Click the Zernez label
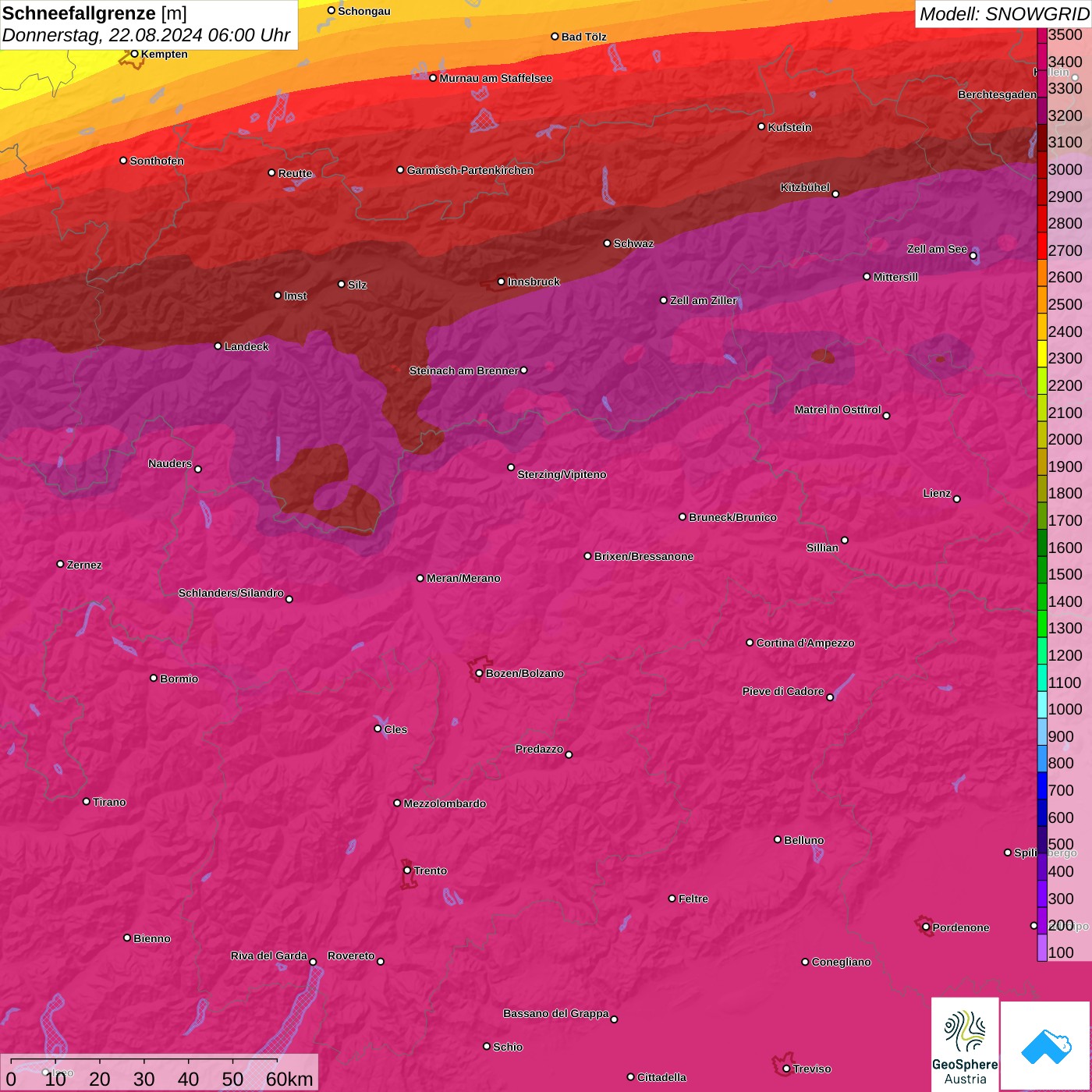The image size is (1092, 1092). click(x=84, y=565)
